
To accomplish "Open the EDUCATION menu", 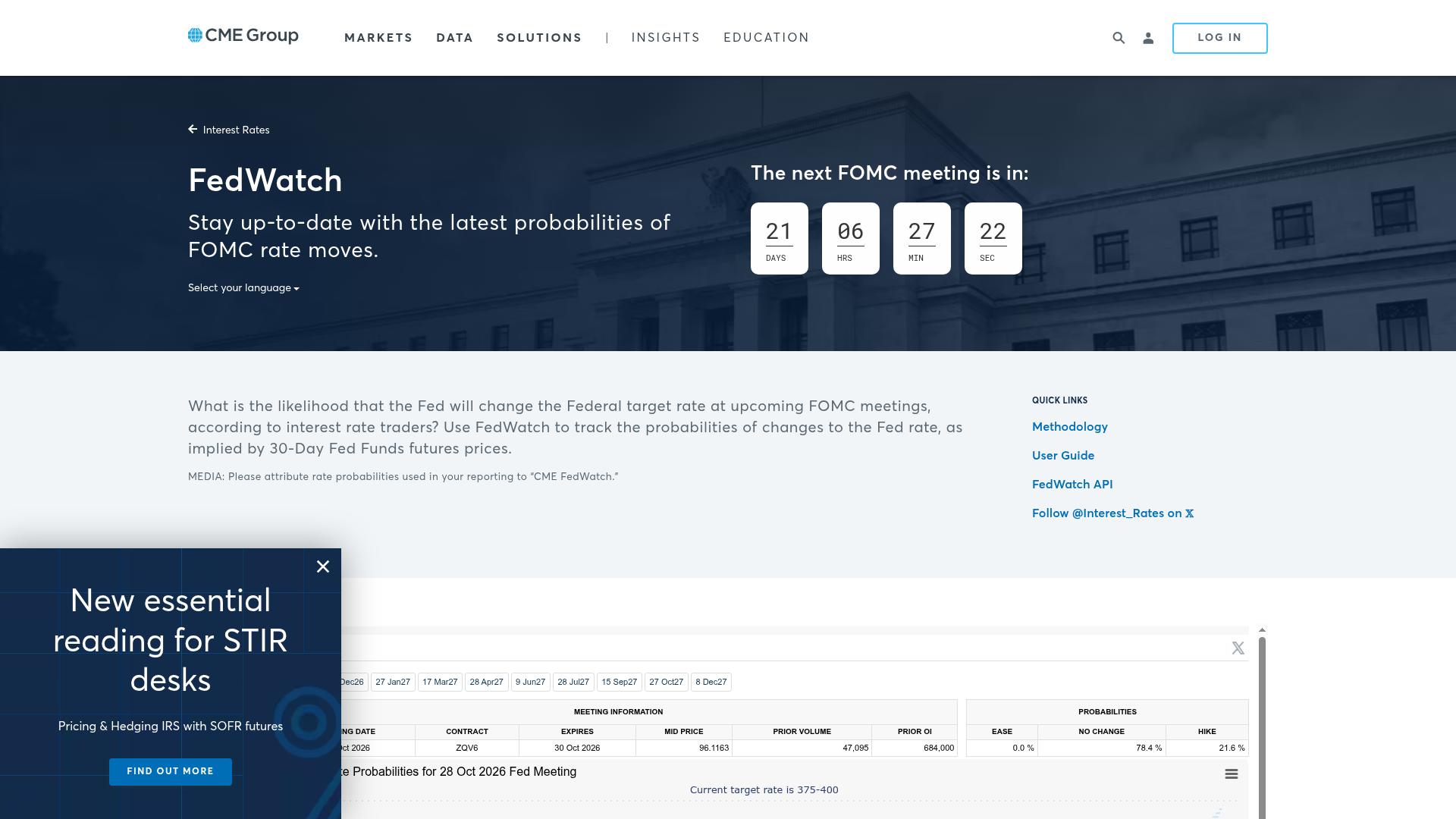I will click(767, 38).
